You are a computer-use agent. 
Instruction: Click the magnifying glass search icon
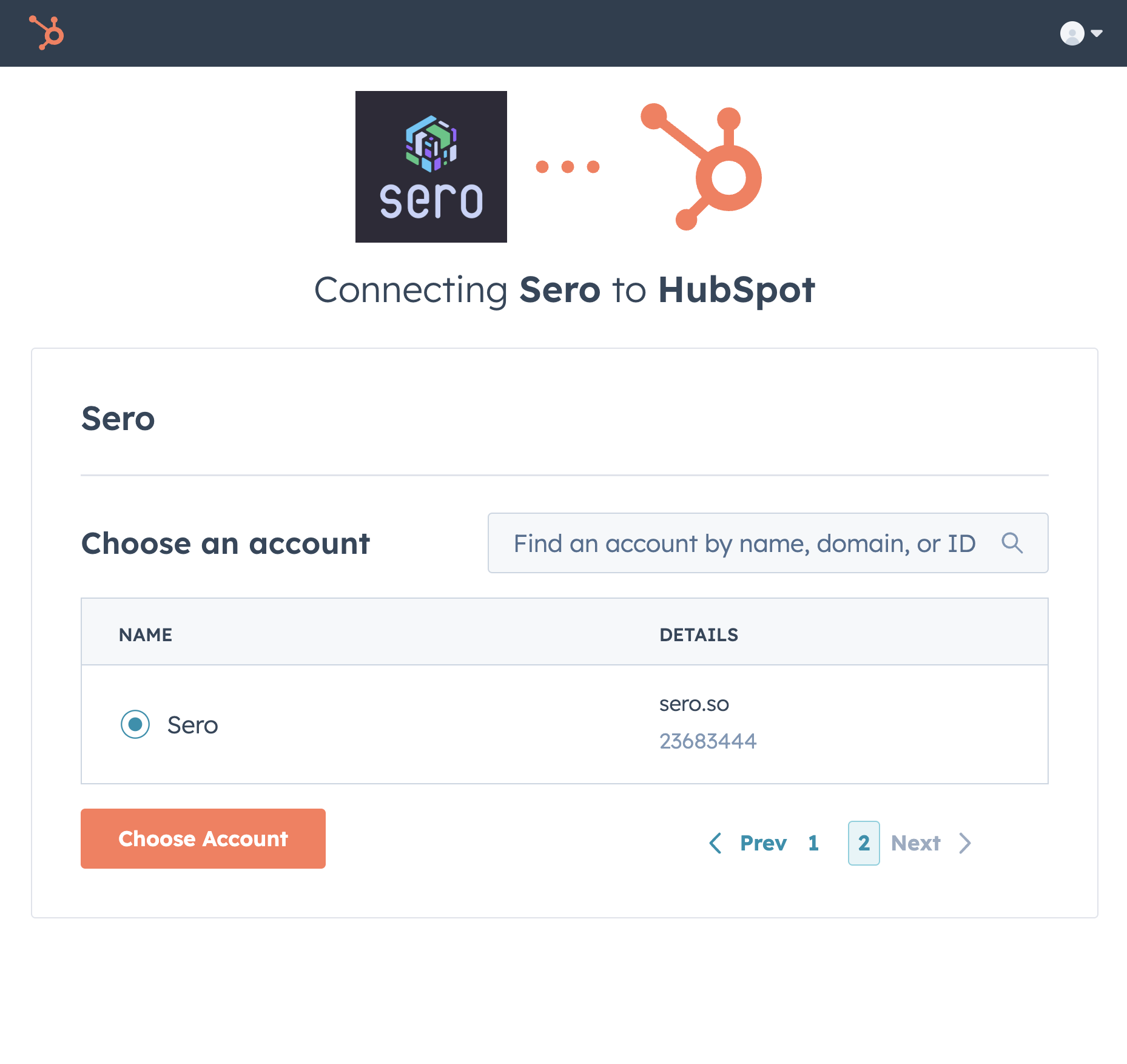pos(1012,543)
